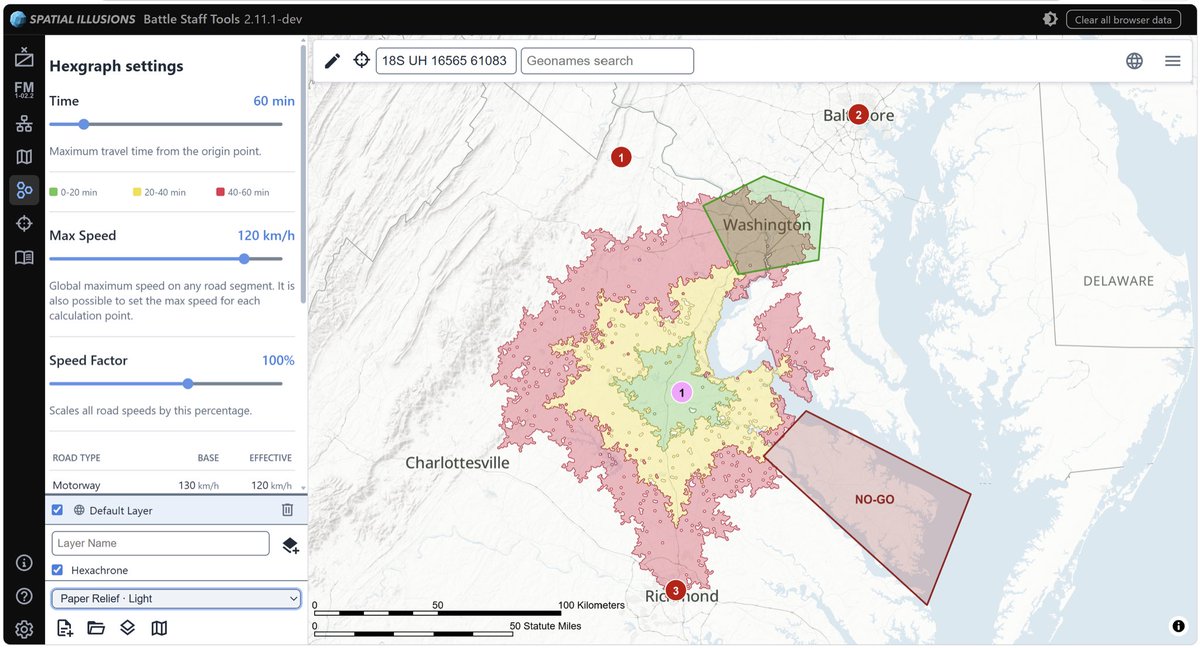Viewport: 1200px width, 648px height.
Task: Open the help question-mark icon
Action: point(24,596)
